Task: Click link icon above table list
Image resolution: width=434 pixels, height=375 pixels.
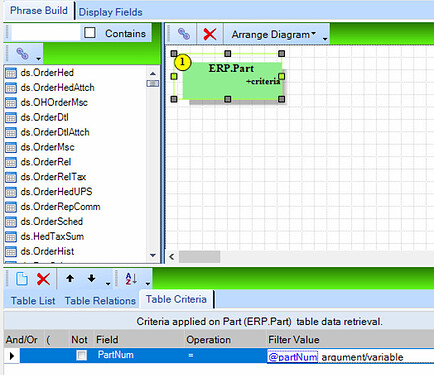Action: pos(22,53)
